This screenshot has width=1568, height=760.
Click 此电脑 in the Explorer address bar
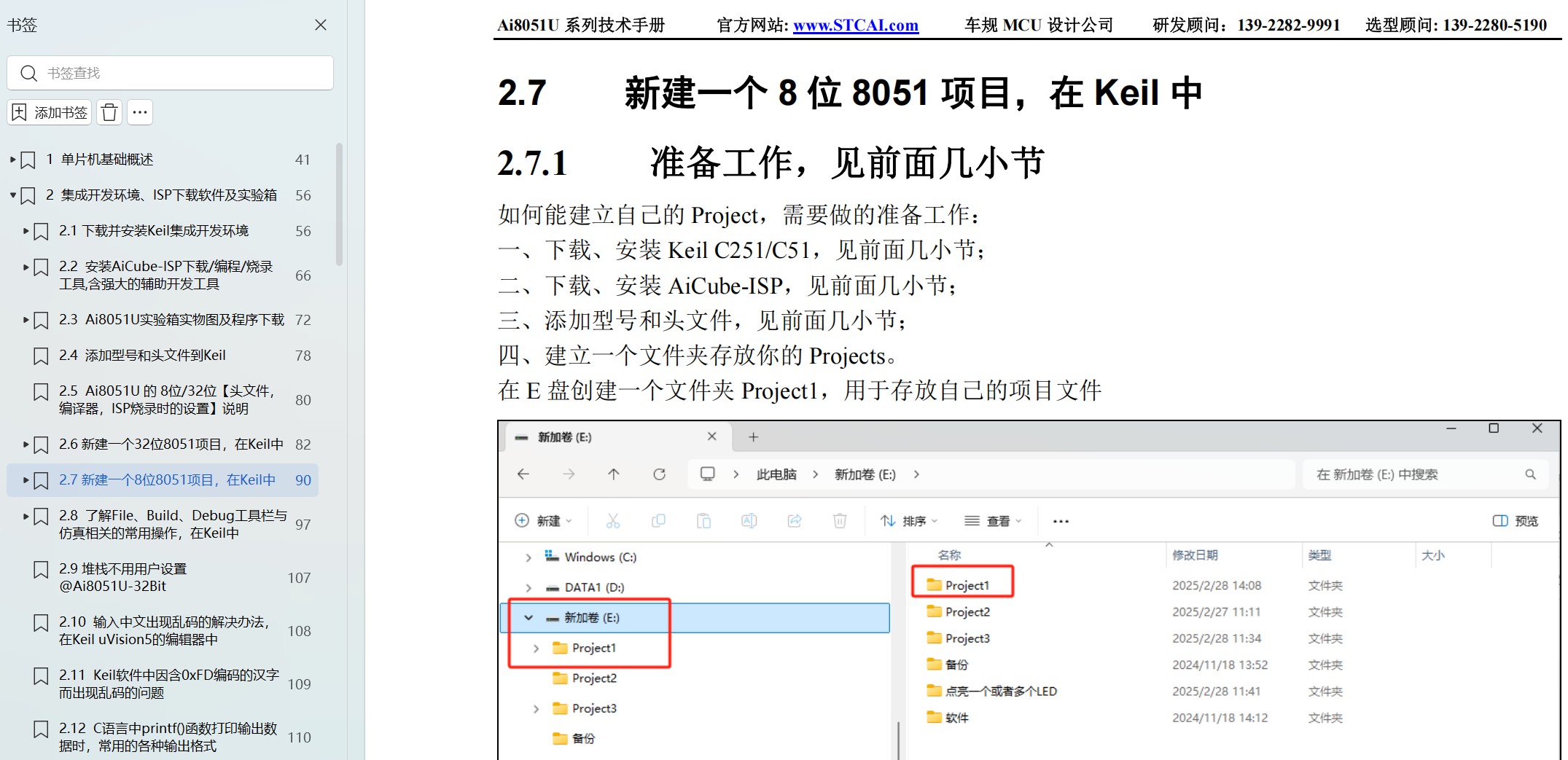coord(776,474)
